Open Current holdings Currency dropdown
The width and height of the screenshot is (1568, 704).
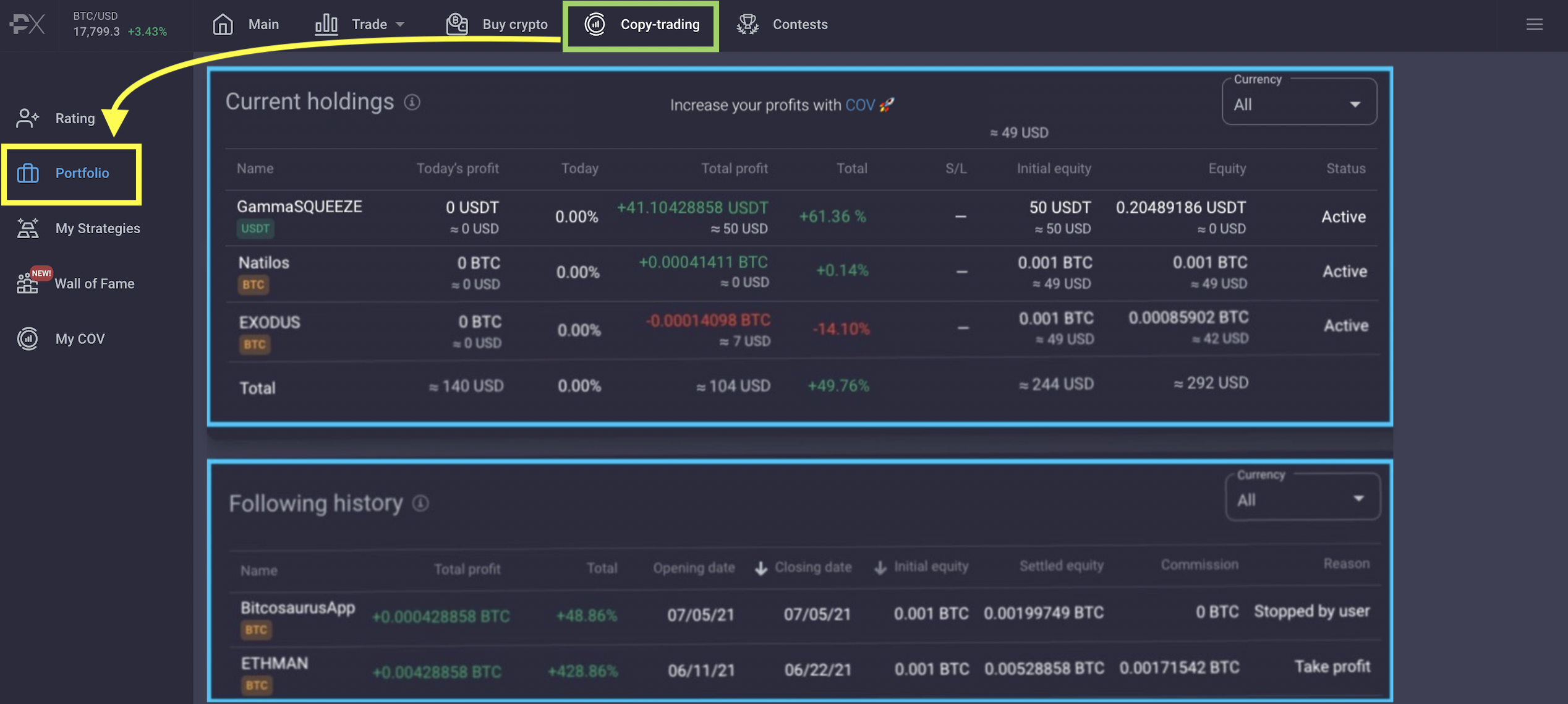pyautogui.click(x=1299, y=105)
